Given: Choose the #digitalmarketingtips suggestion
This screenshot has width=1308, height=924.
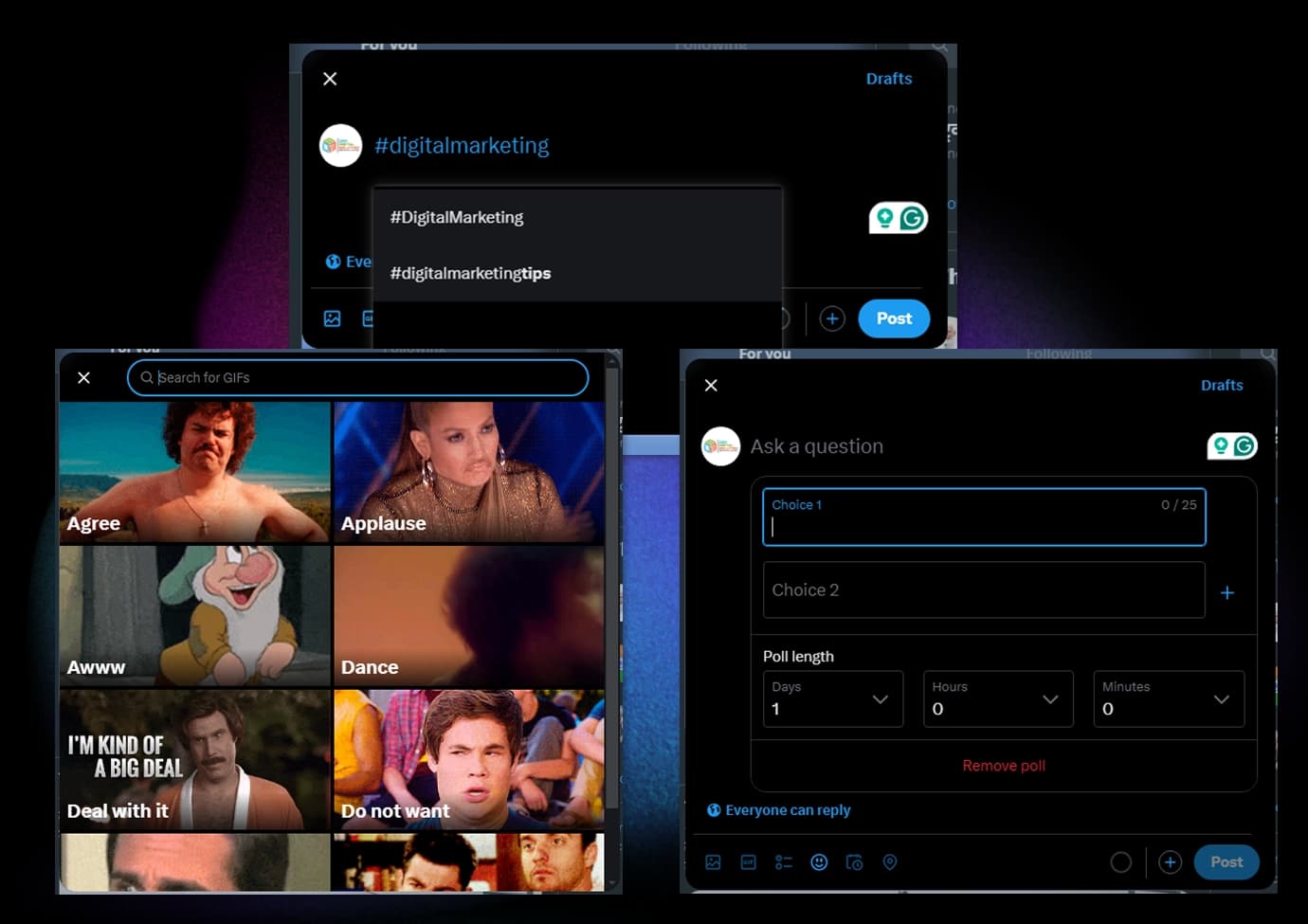Looking at the screenshot, I should (x=470, y=273).
